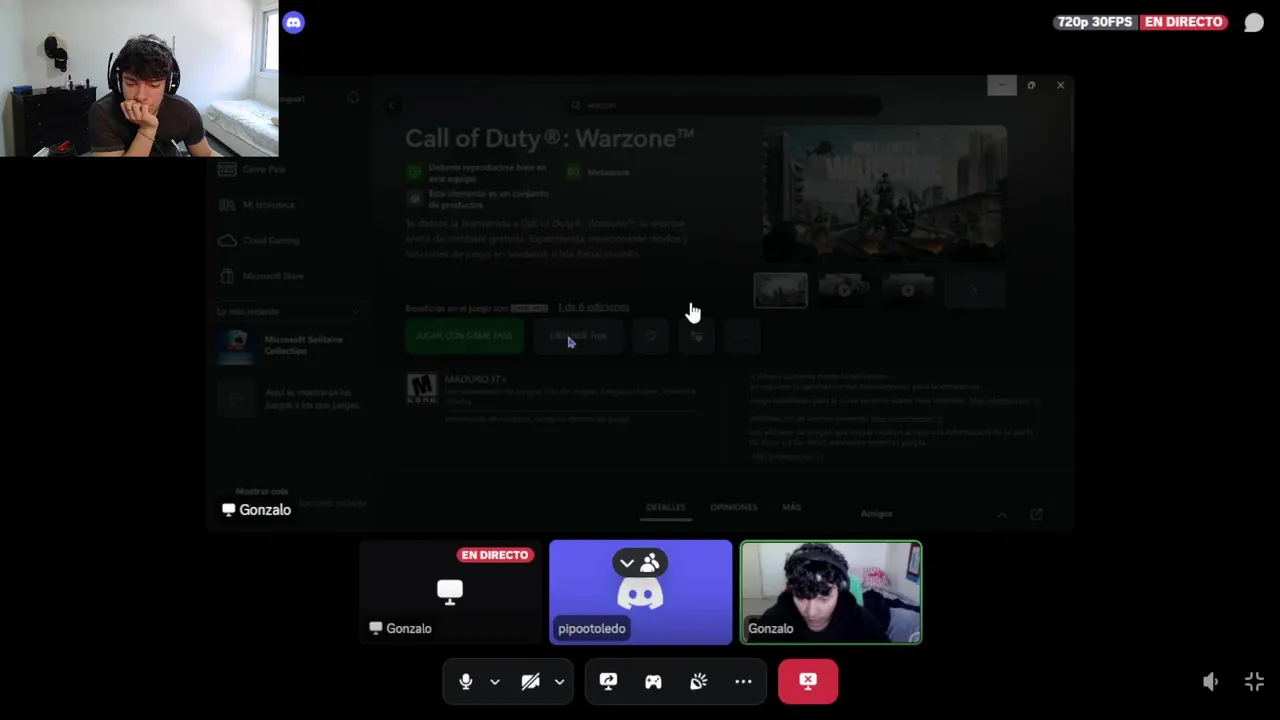Viewport: 1280px width, 720px height.
Task: Mute the microphone in the call controls
Action: pyautogui.click(x=465, y=681)
